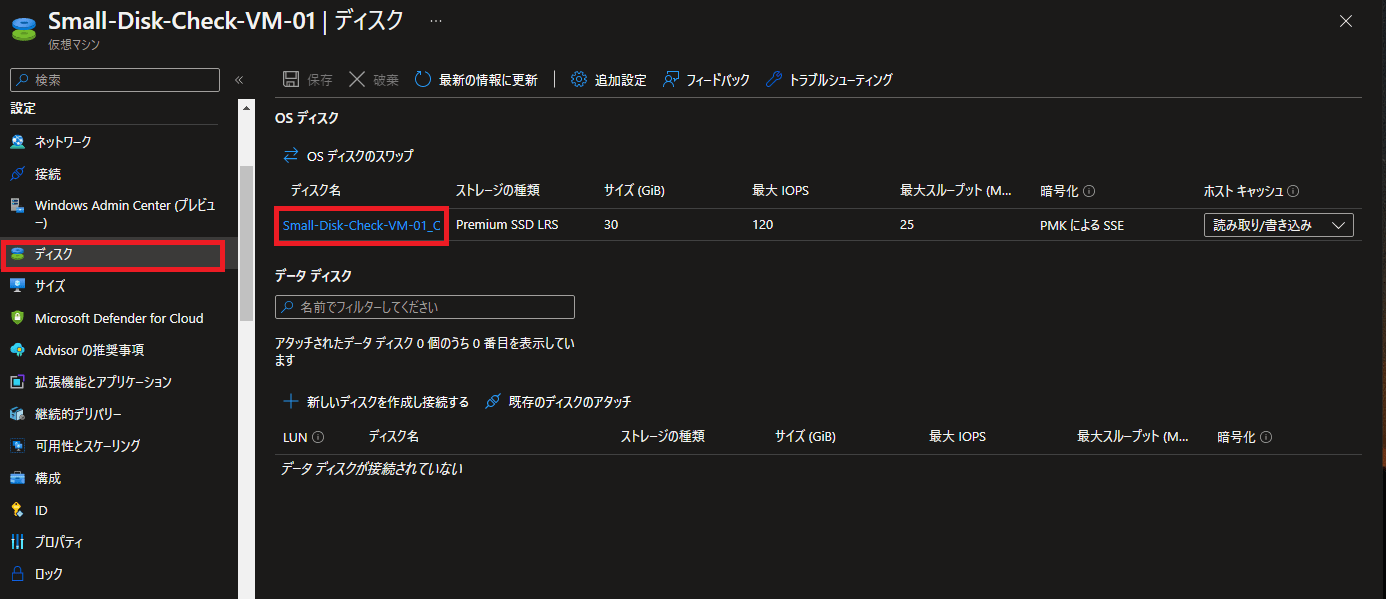
Task: Click the 構成 toolbox icon
Action: coord(17,478)
